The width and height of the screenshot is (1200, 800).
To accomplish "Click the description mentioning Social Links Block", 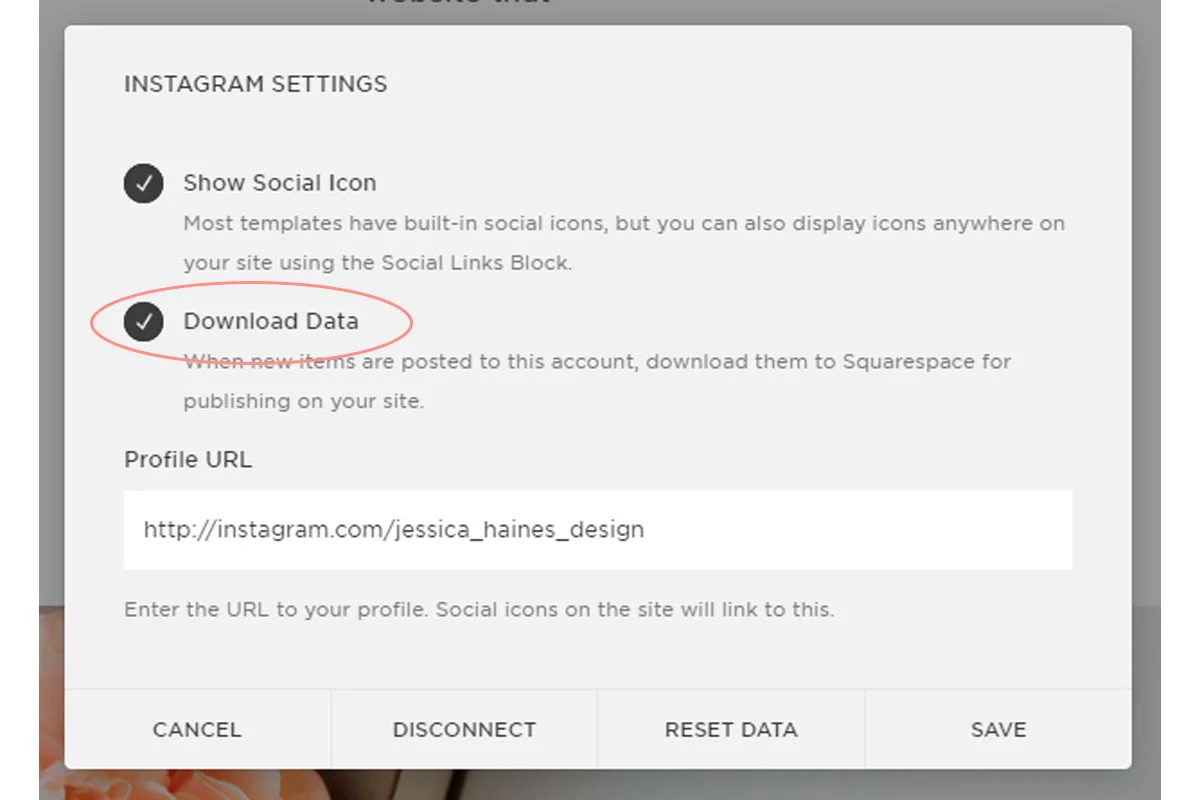I will 624,243.
